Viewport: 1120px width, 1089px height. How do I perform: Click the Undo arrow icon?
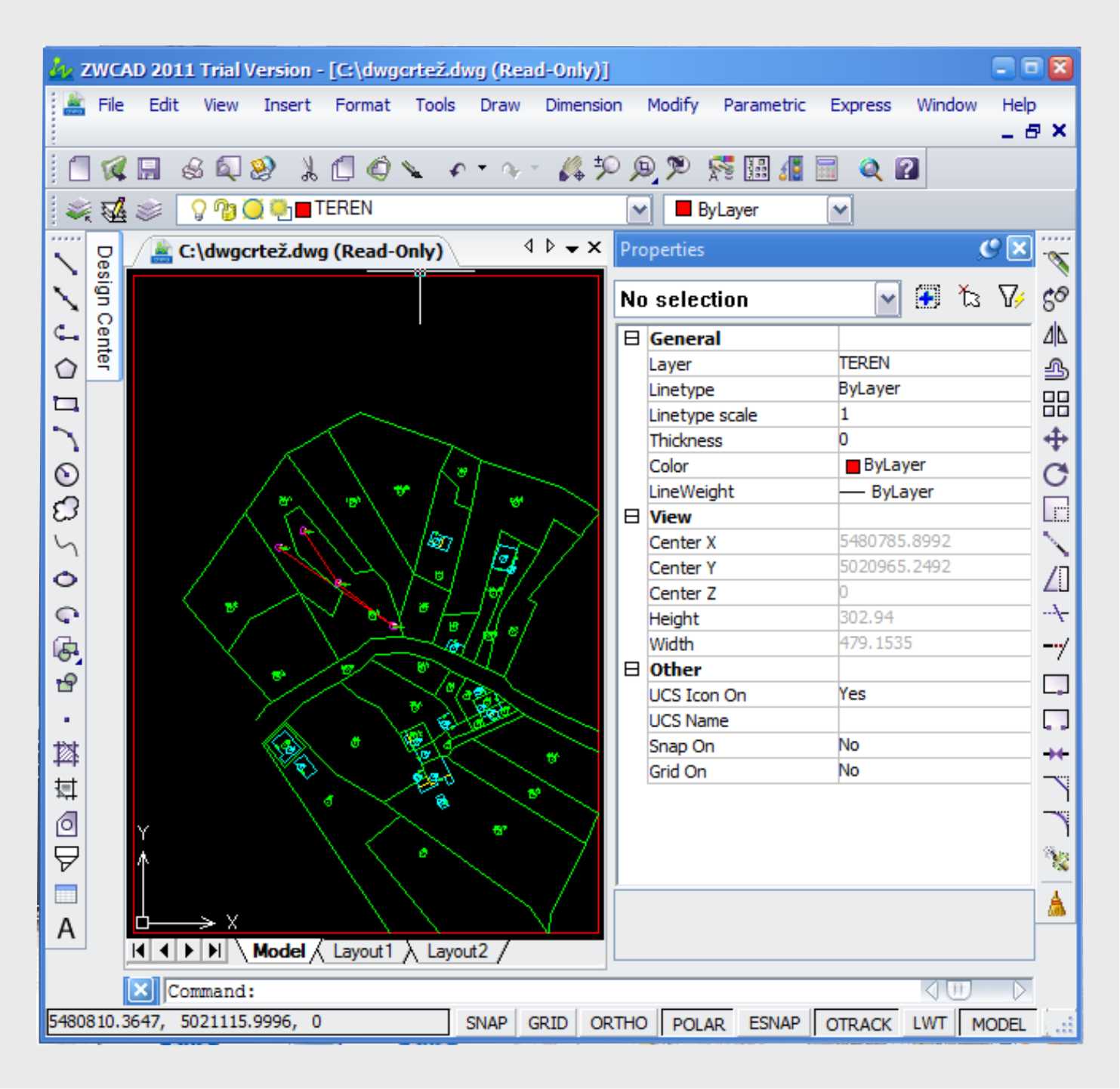pyautogui.click(x=458, y=169)
